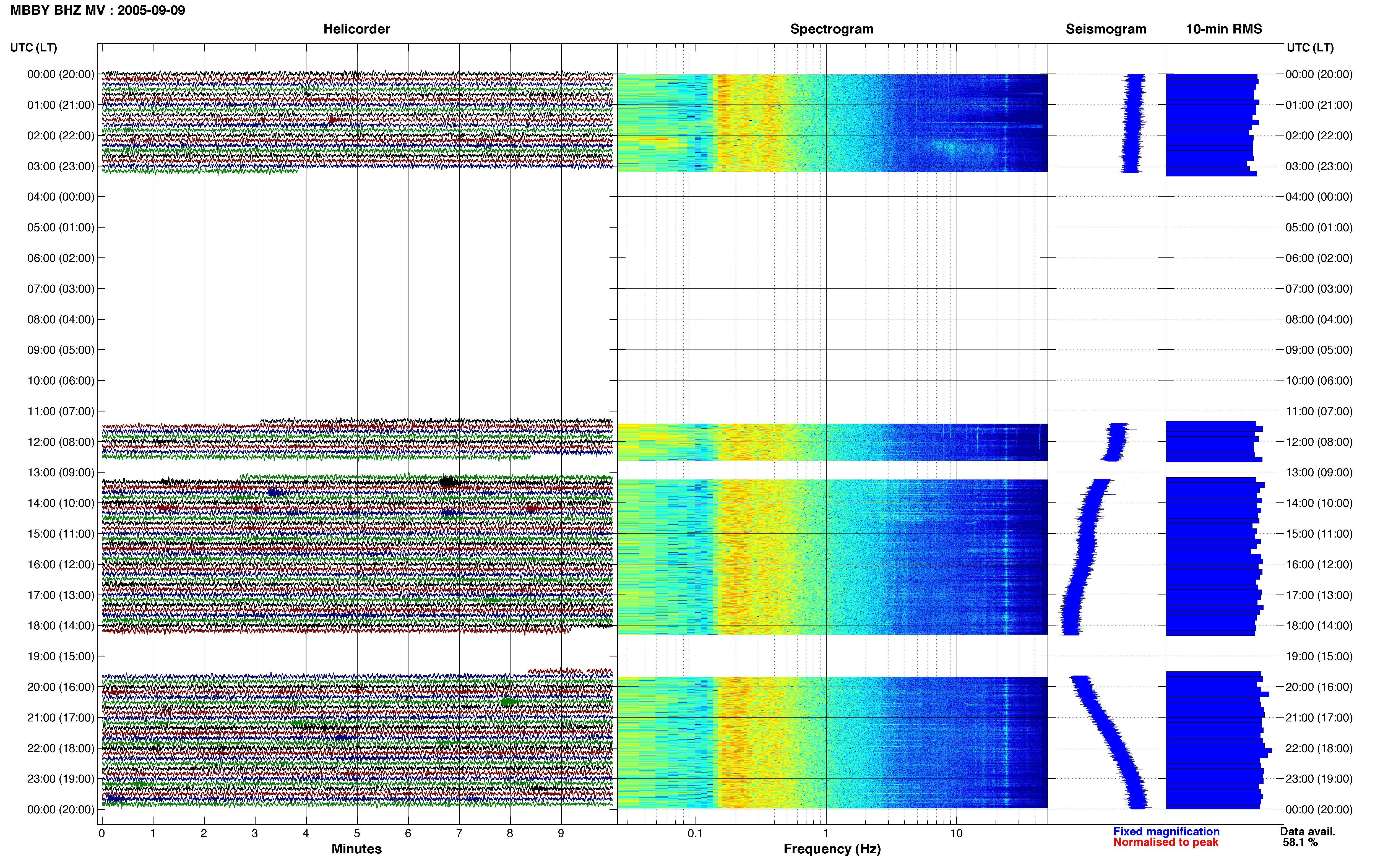This screenshot has width=1388, height=868.
Task: Click the 'Spectrogram' panel heading
Action: 832,29
